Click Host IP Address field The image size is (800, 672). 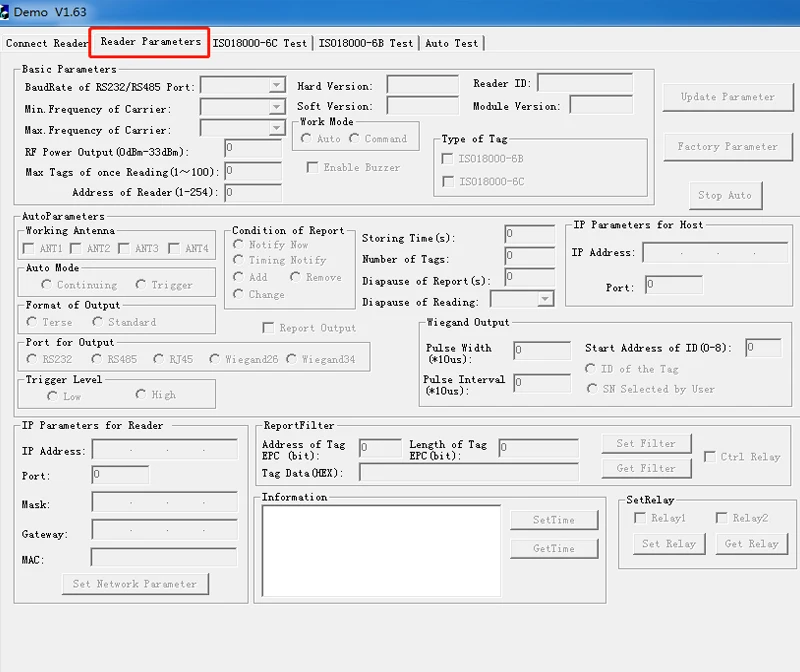point(715,253)
